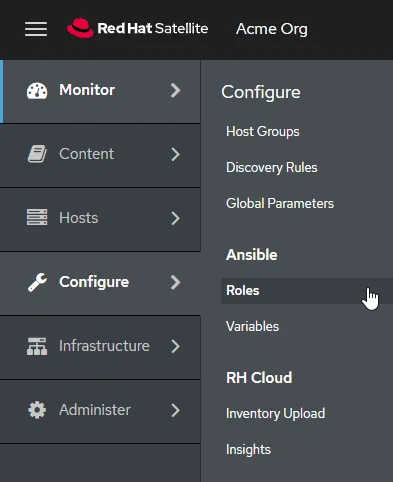Expand the Monitor menu chevron
The width and height of the screenshot is (393, 482).
[x=175, y=90]
